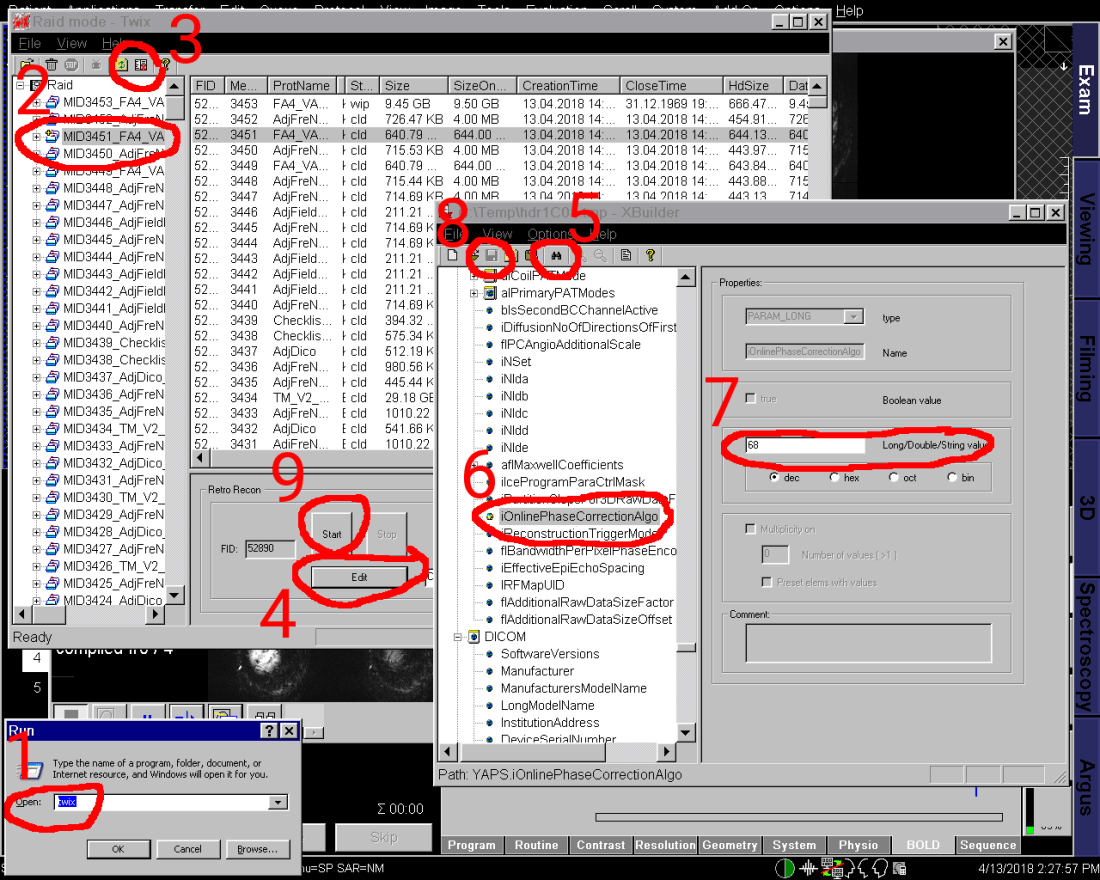Select the oct number format option
The width and height of the screenshot is (1100, 880).
click(x=894, y=478)
